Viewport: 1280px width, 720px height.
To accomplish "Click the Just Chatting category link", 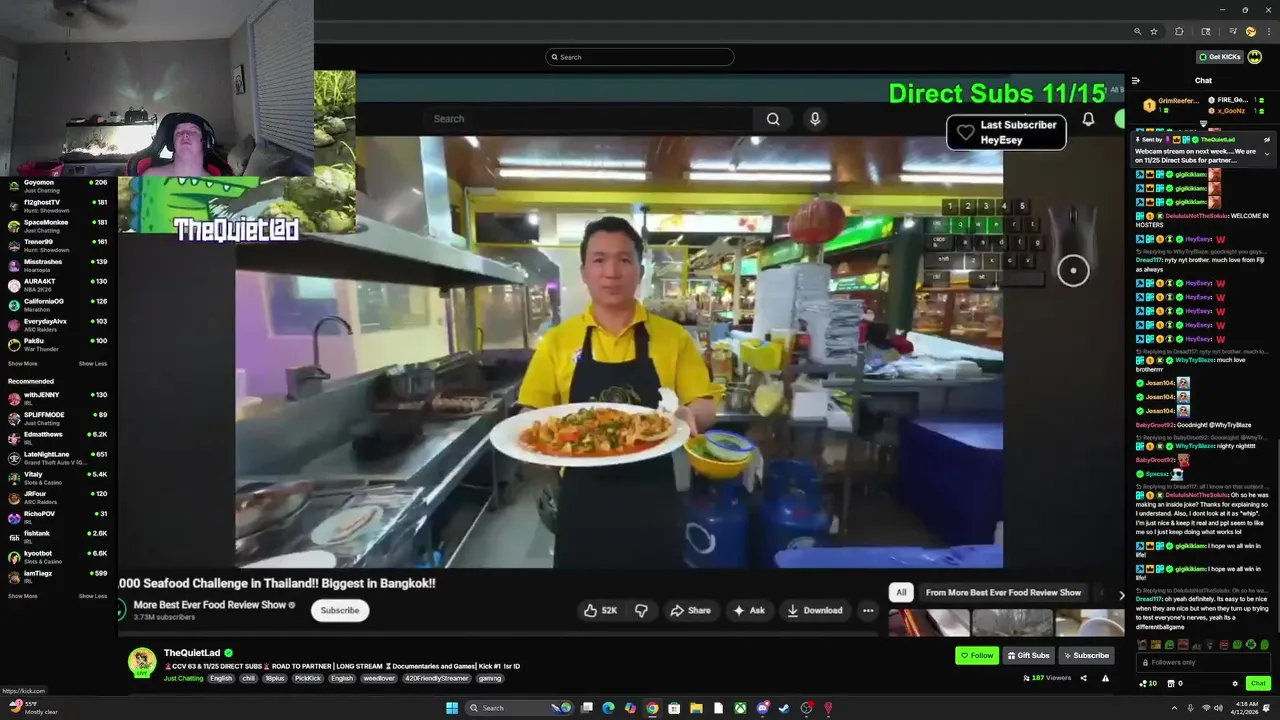I will [x=183, y=678].
